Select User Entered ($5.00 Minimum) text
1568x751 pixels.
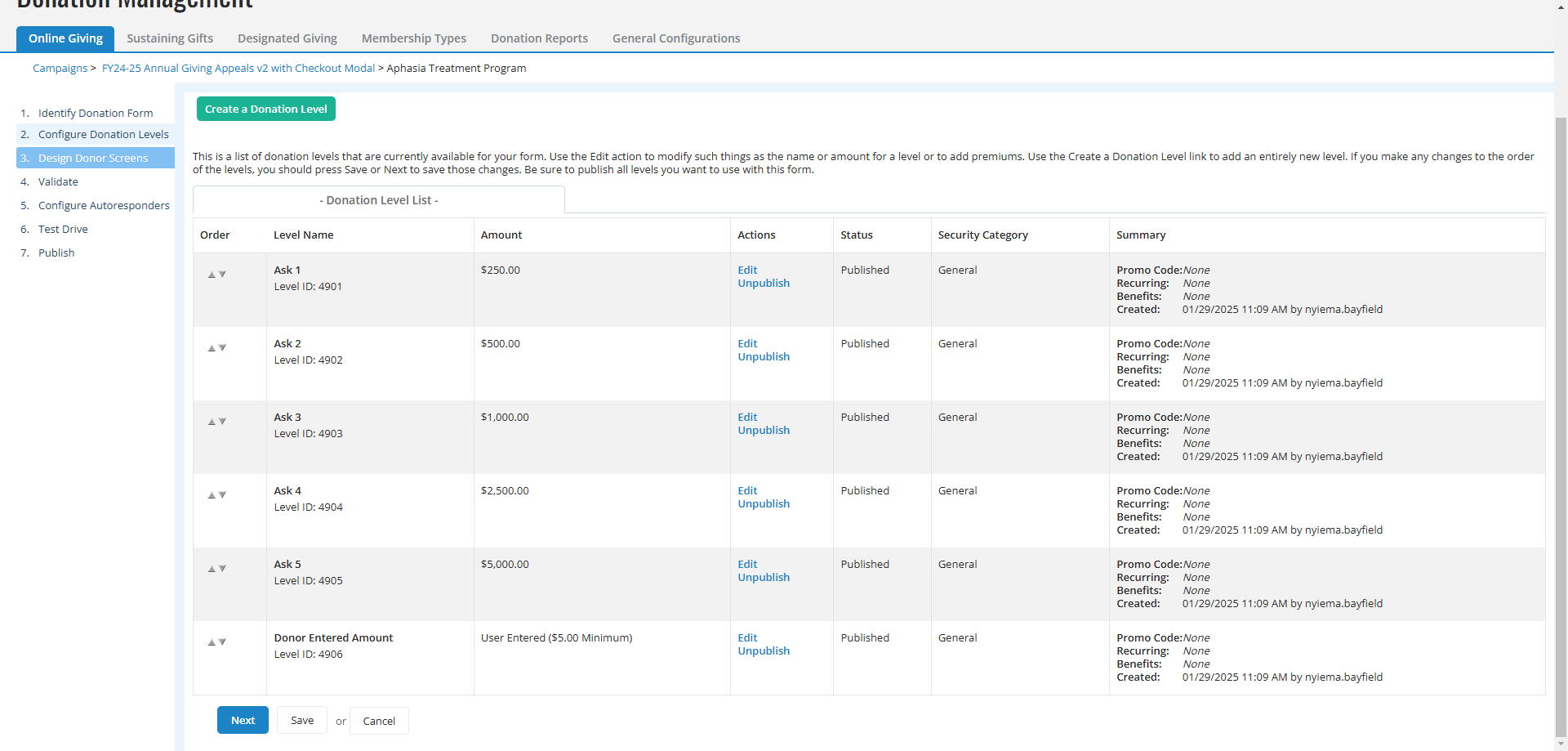point(556,637)
